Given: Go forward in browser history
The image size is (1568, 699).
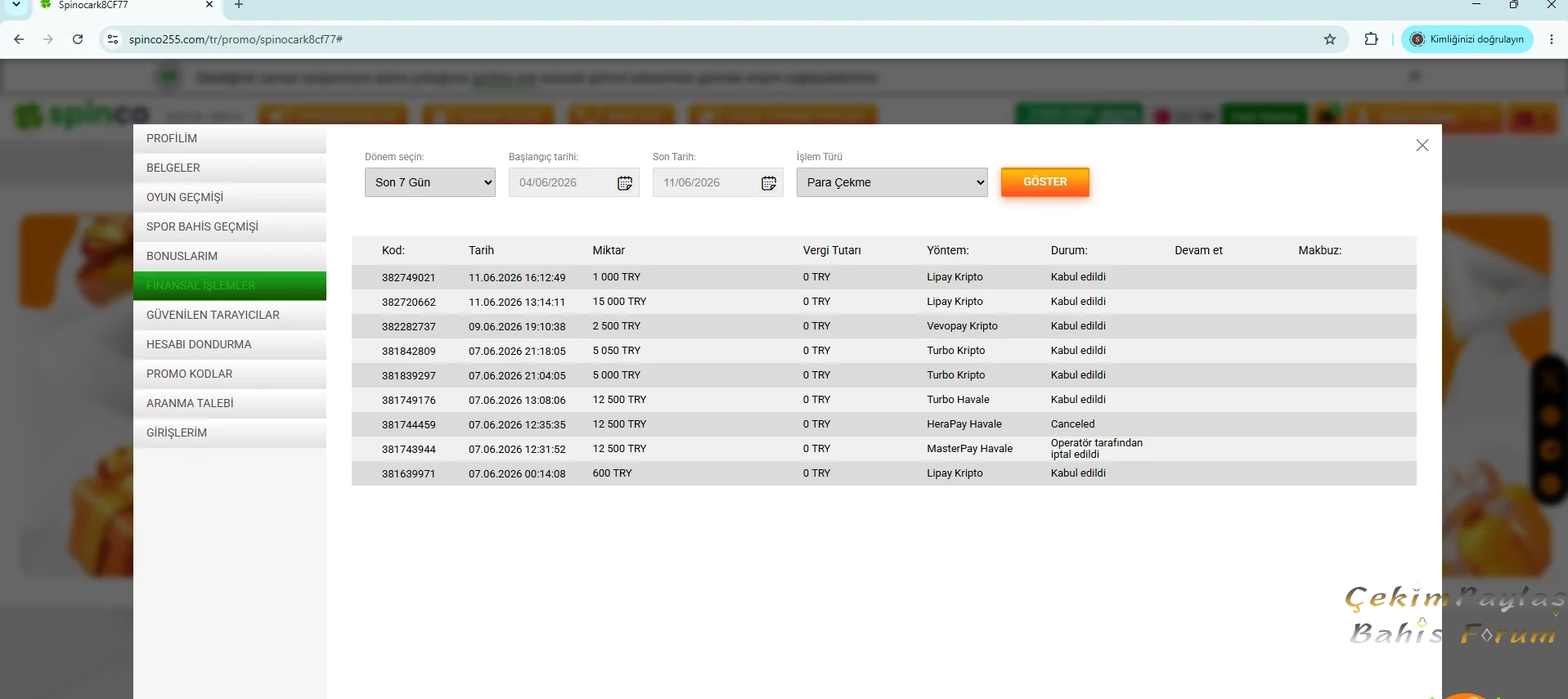Looking at the screenshot, I should 48,39.
